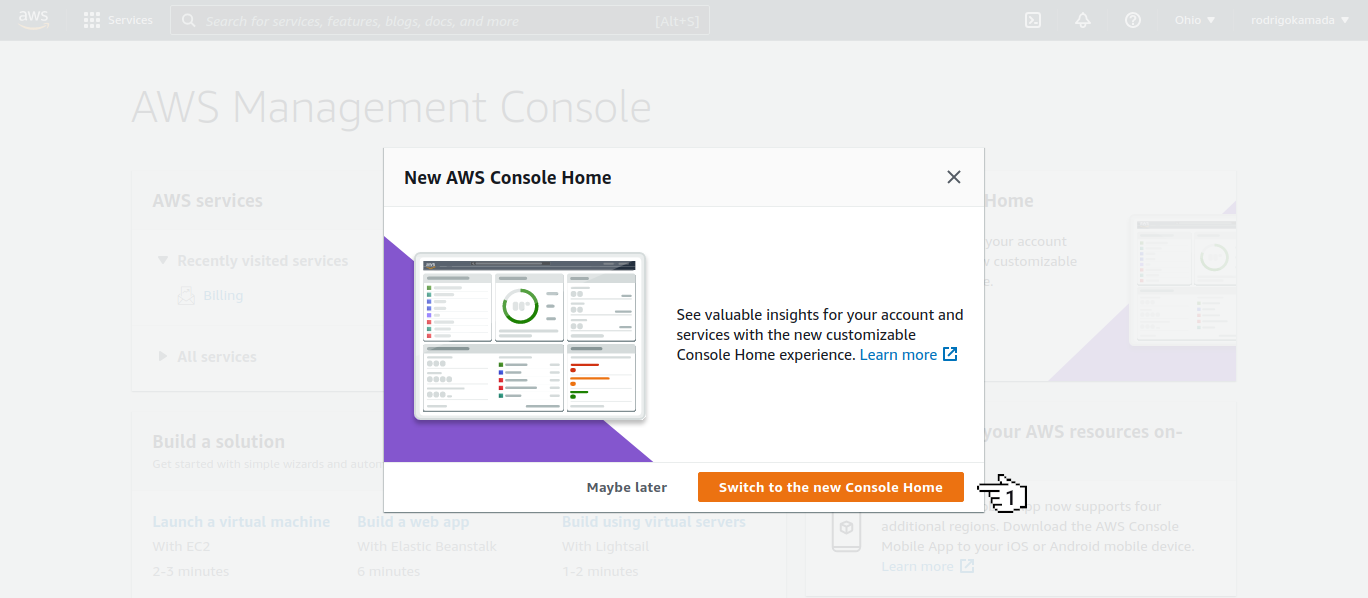Viewport: 1368px width, 598px height.
Task: Click the external link icon after Learn more
Action: tap(951, 354)
